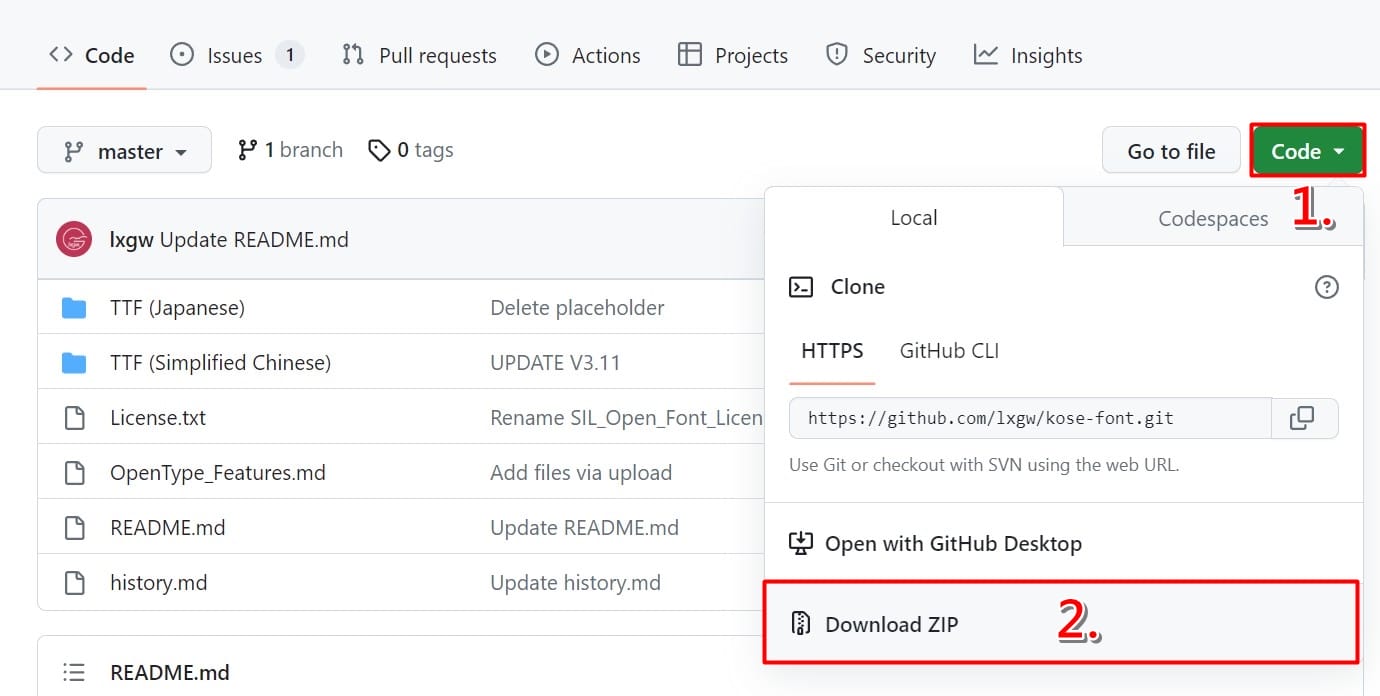The width and height of the screenshot is (1380, 696).
Task: Select the GitHub CLI clone option
Action: click(x=949, y=351)
